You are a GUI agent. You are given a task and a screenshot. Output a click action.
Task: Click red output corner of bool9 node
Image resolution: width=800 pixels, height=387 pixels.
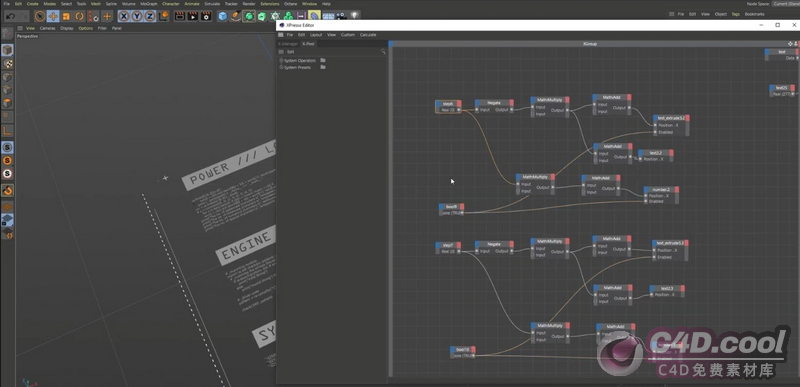[x=462, y=207]
